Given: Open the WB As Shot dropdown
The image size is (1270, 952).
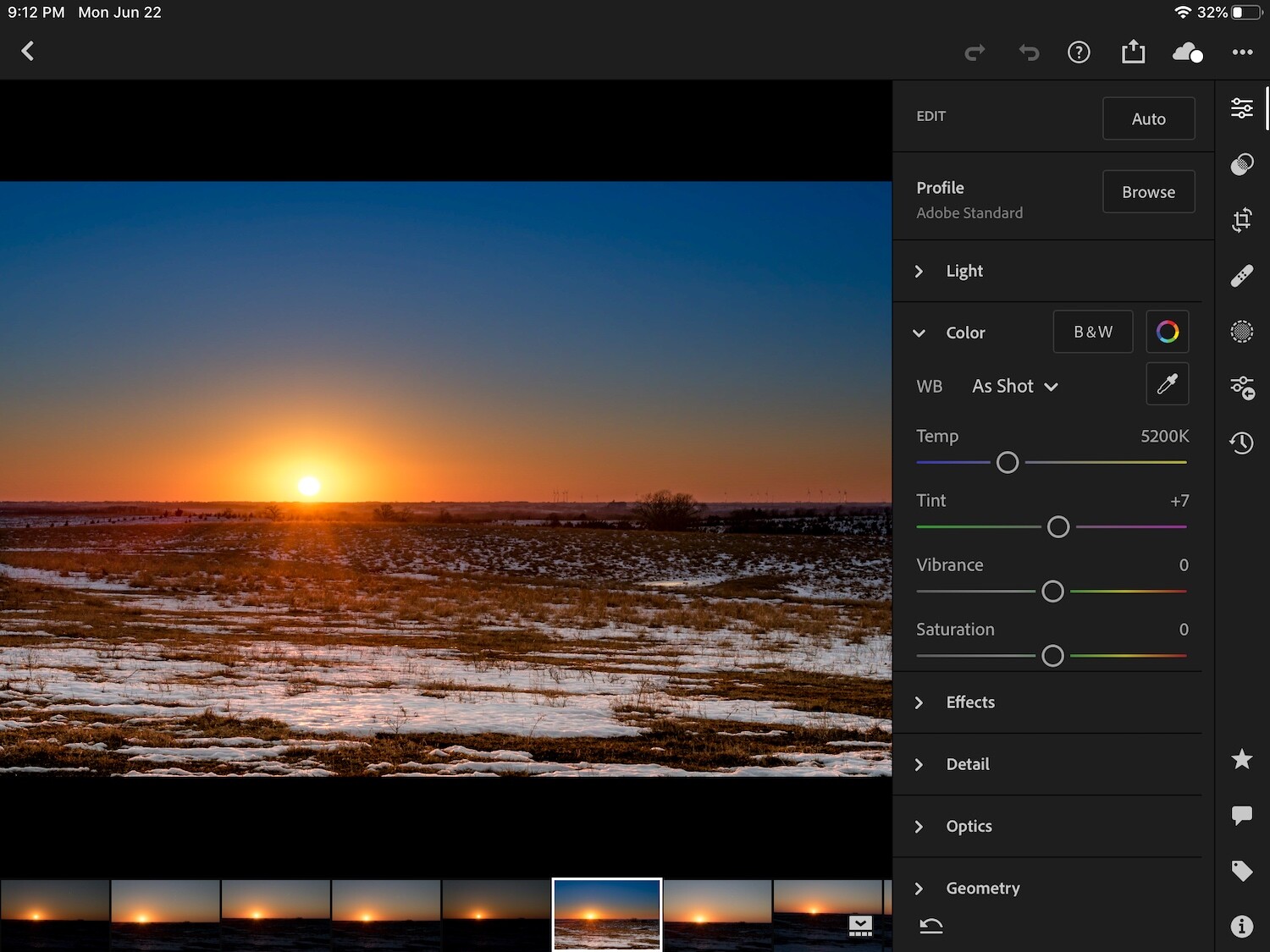Looking at the screenshot, I should 1014,386.
